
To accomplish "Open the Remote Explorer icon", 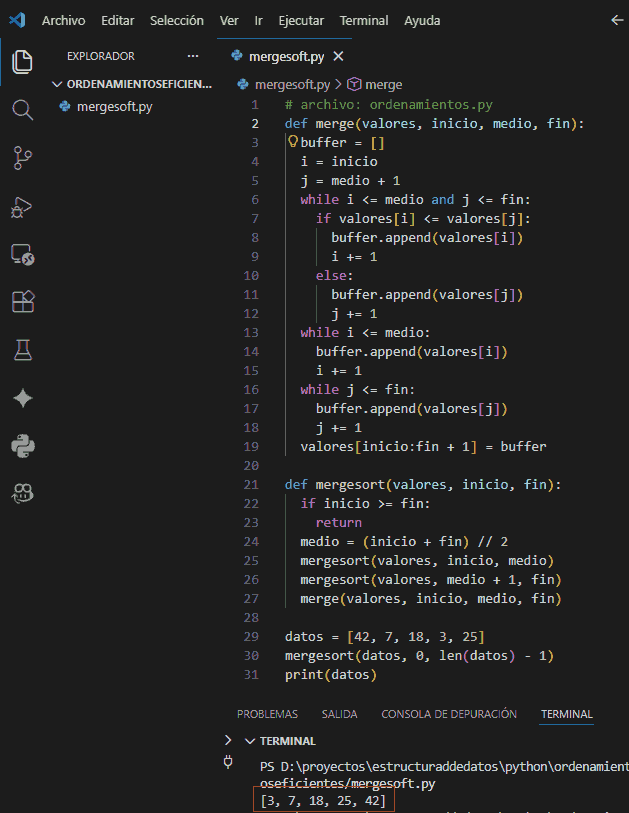I will (22, 255).
